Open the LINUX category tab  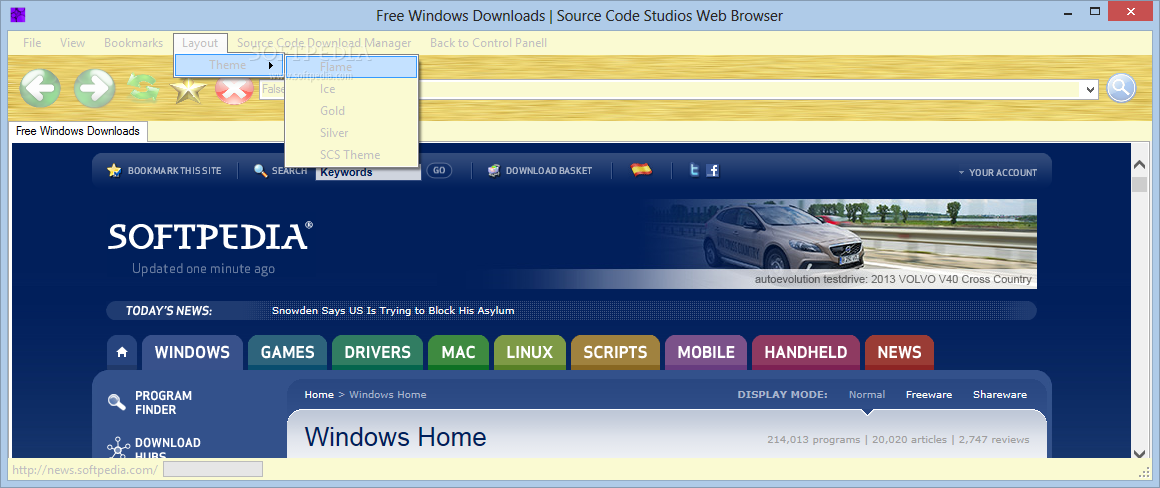(530, 353)
